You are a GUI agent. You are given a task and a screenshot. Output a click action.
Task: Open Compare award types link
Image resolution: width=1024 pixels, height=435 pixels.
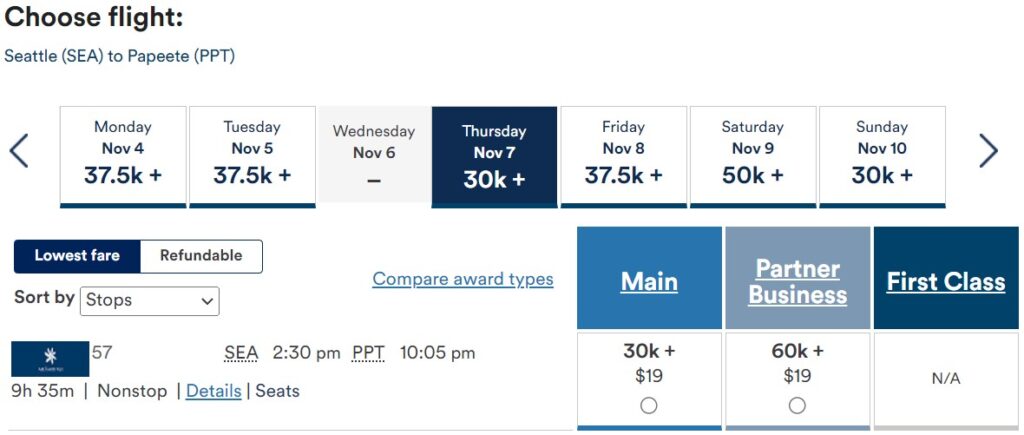[x=463, y=279]
